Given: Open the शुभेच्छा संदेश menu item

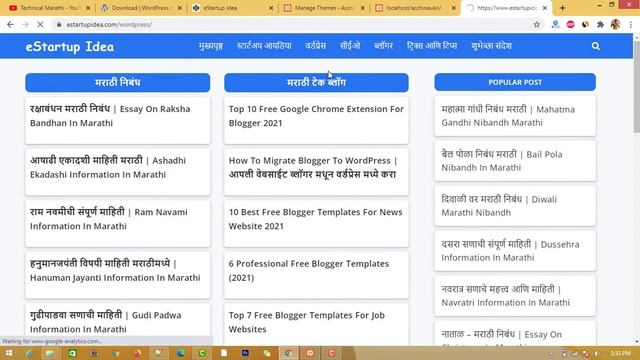Looking at the screenshot, I should (x=491, y=46).
